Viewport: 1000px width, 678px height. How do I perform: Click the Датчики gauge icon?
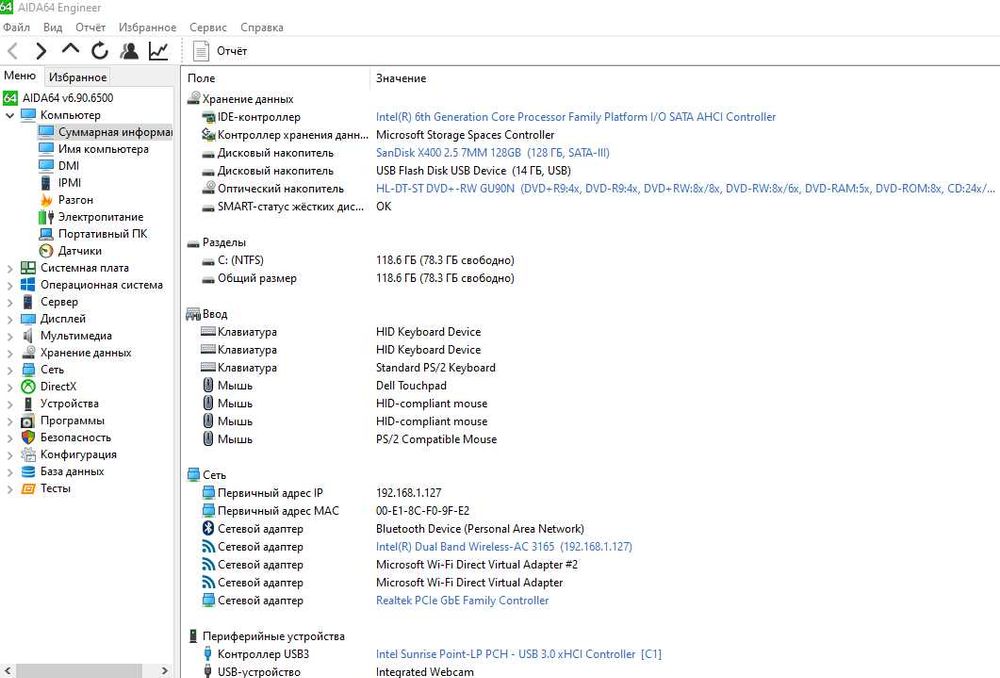click(46, 251)
